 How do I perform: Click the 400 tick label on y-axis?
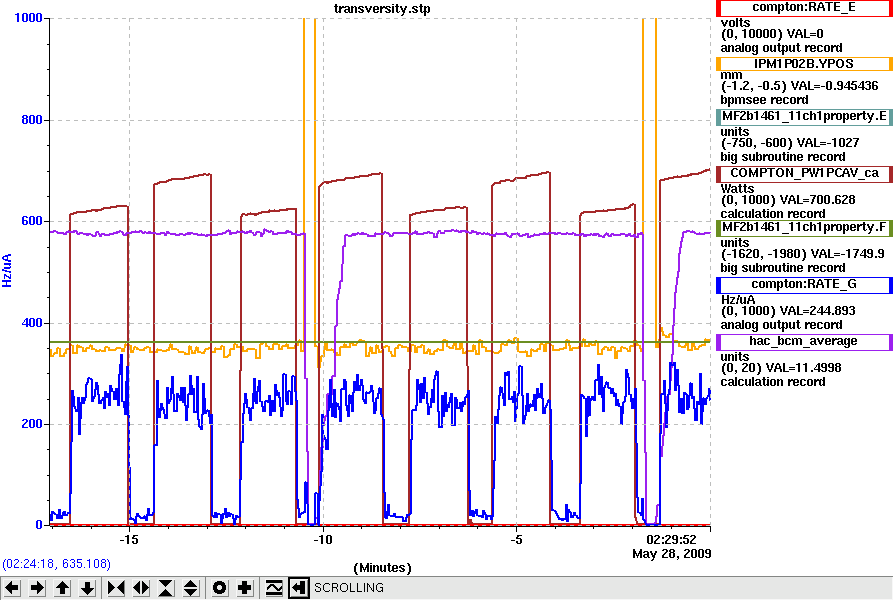(32, 323)
